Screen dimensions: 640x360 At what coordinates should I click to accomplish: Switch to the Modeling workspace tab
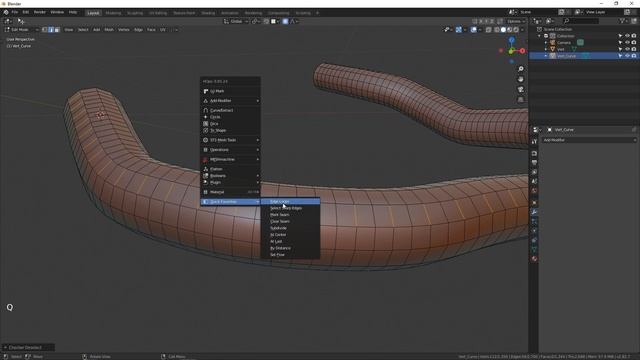tap(113, 13)
